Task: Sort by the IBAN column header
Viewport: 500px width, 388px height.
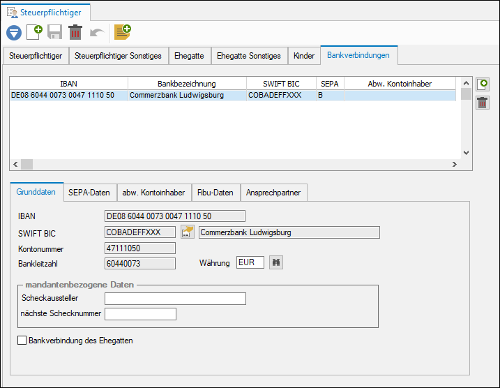Action: [69, 84]
